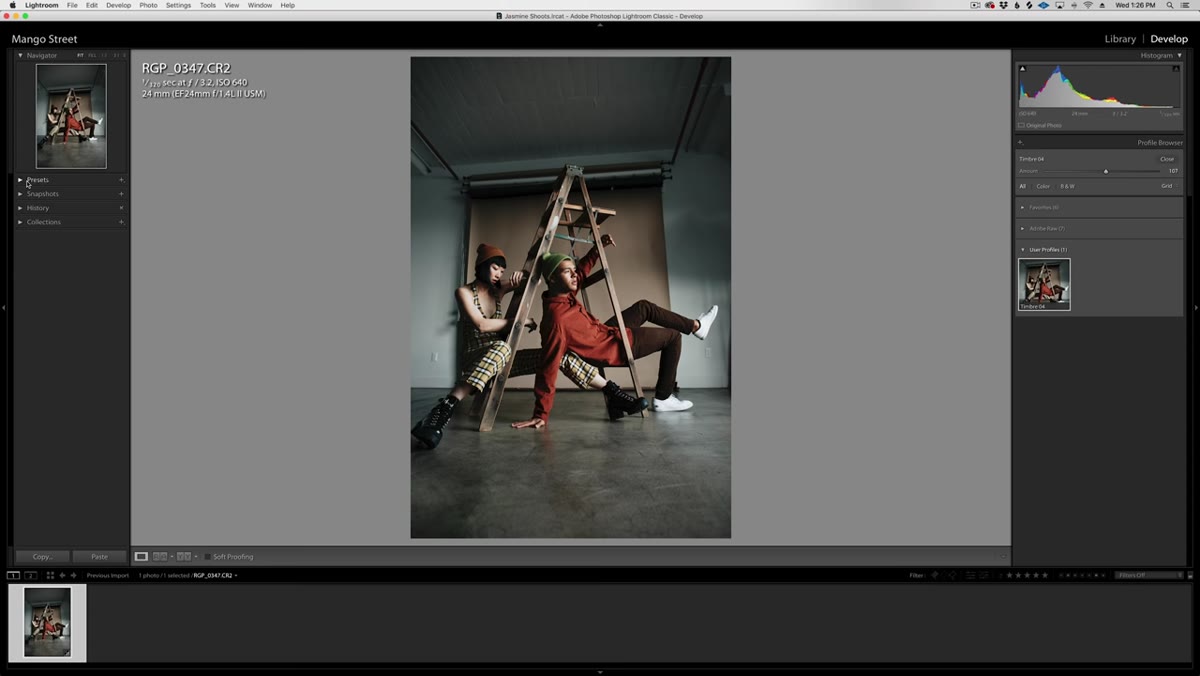Filter profiles by B & W
1200x676 pixels.
[x=1068, y=186]
